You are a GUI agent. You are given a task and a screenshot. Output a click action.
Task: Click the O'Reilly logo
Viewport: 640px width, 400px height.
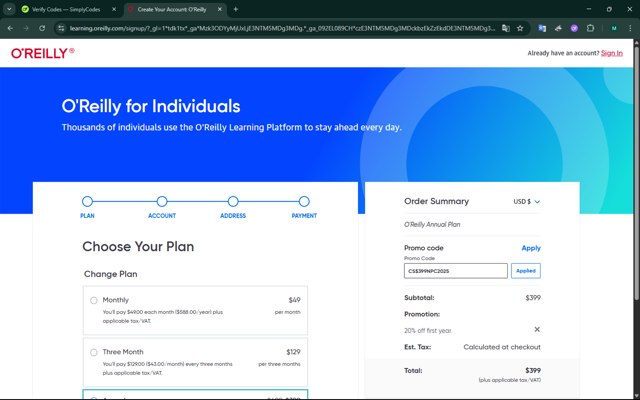pyautogui.click(x=43, y=53)
